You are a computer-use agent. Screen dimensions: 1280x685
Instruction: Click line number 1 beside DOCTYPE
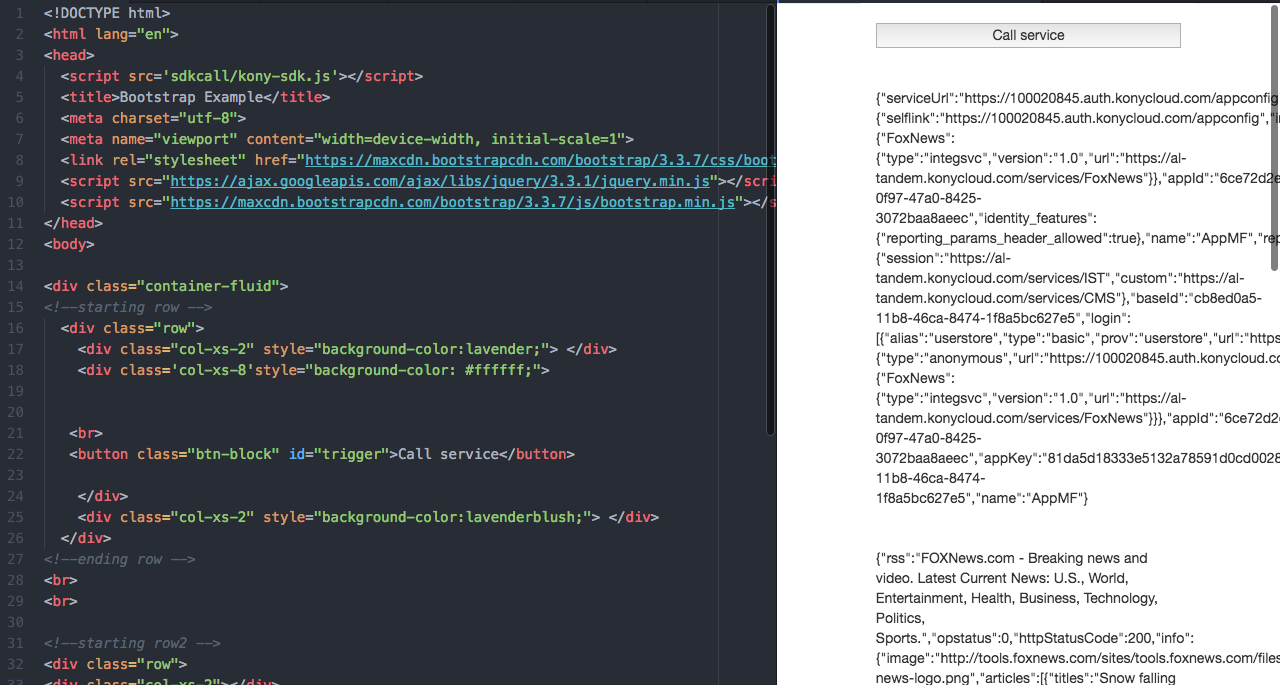21,13
